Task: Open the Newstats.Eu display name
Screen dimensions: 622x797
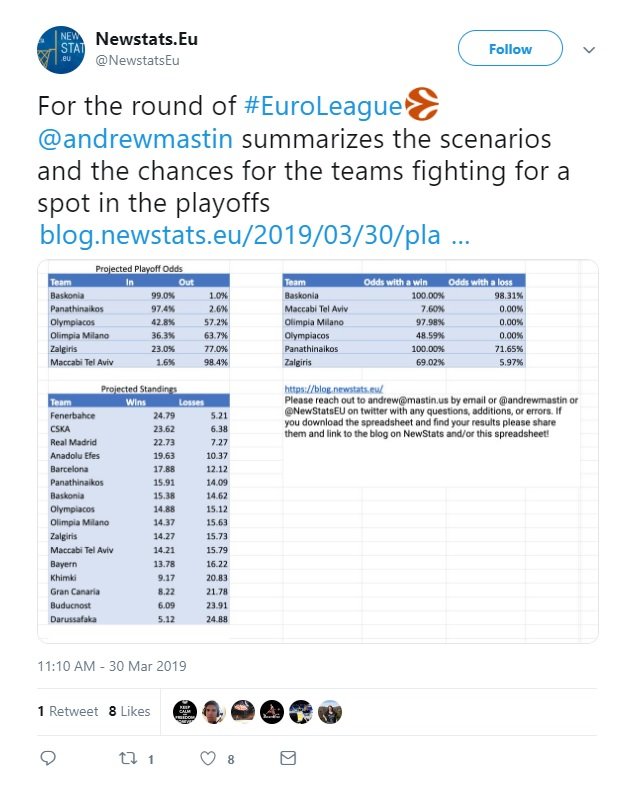Action: [x=147, y=39]
